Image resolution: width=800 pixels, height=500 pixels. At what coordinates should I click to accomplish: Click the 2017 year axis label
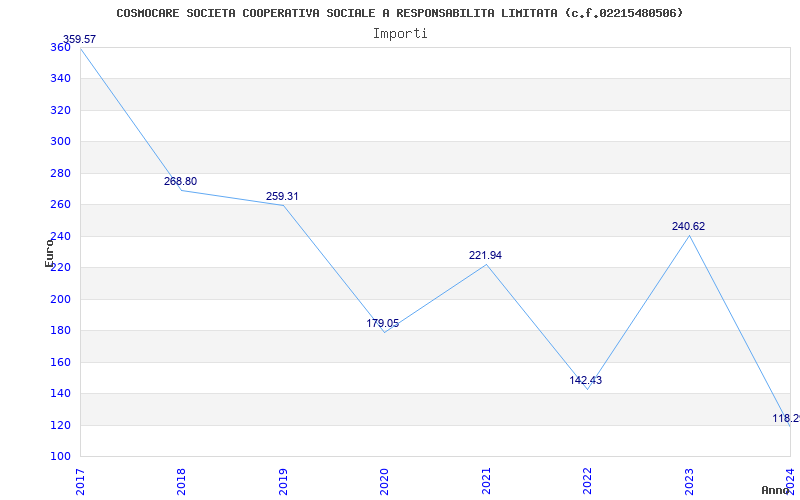pyautogui.click(x=80, y=481)
